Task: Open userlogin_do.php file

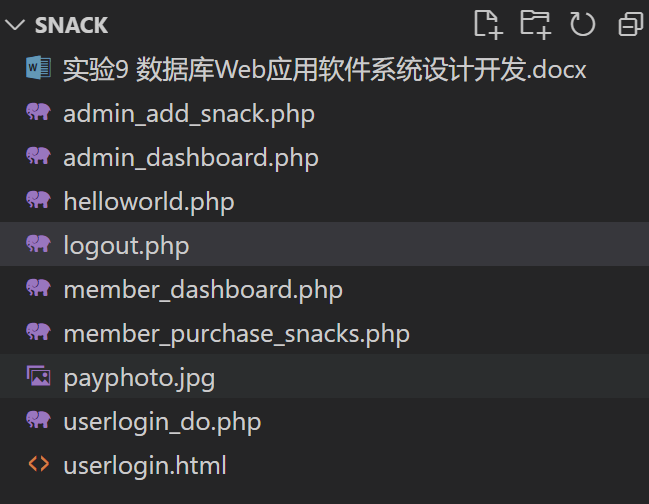Action: coord(324,421)
